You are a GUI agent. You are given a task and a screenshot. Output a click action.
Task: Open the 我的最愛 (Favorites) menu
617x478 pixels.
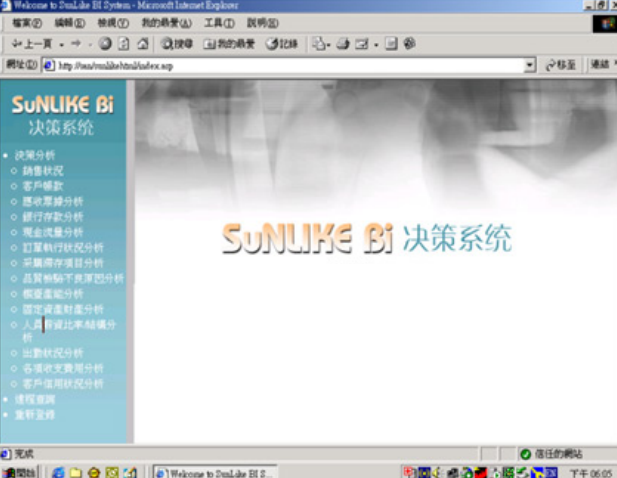tap(166, 23)
